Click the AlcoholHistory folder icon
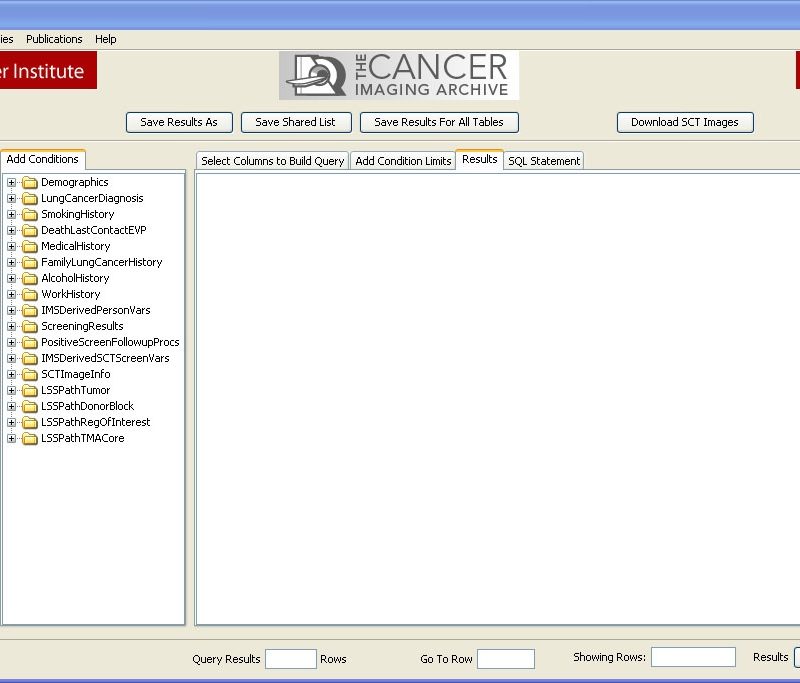Screen dimensions: 800x683 tap(30, 278)
